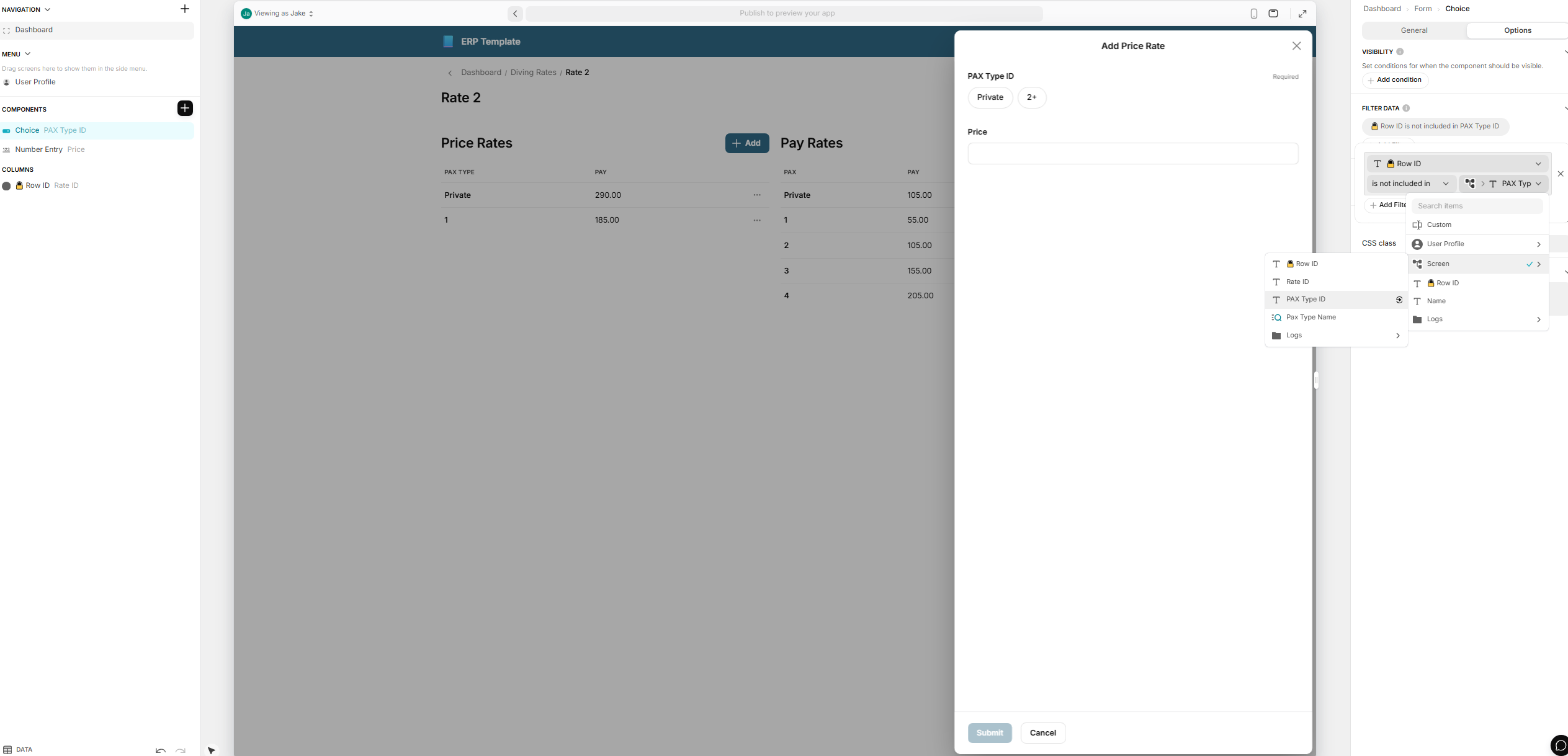Click Cancel in Add Price Rate form

point(1042,733)
